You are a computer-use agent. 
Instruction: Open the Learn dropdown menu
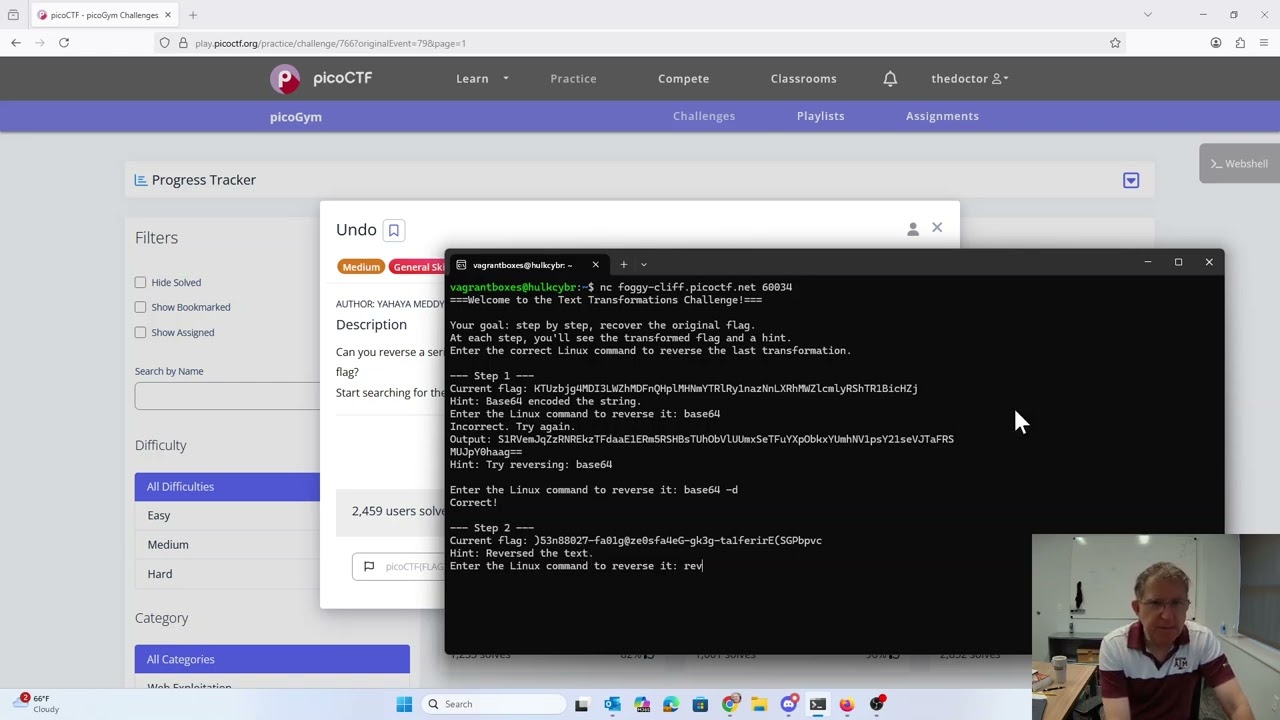(x=483, y=79)
